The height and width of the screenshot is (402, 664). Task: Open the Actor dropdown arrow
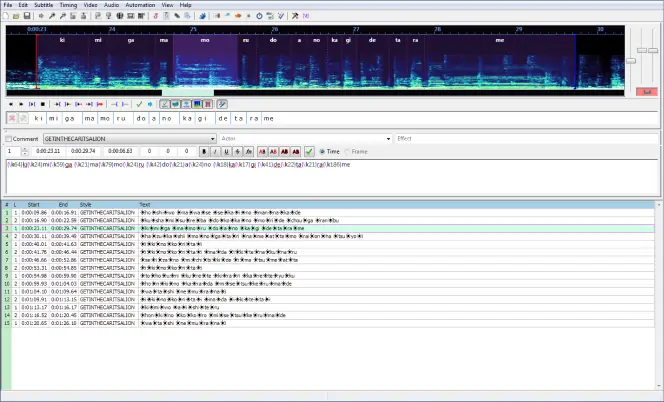(388, 139)
